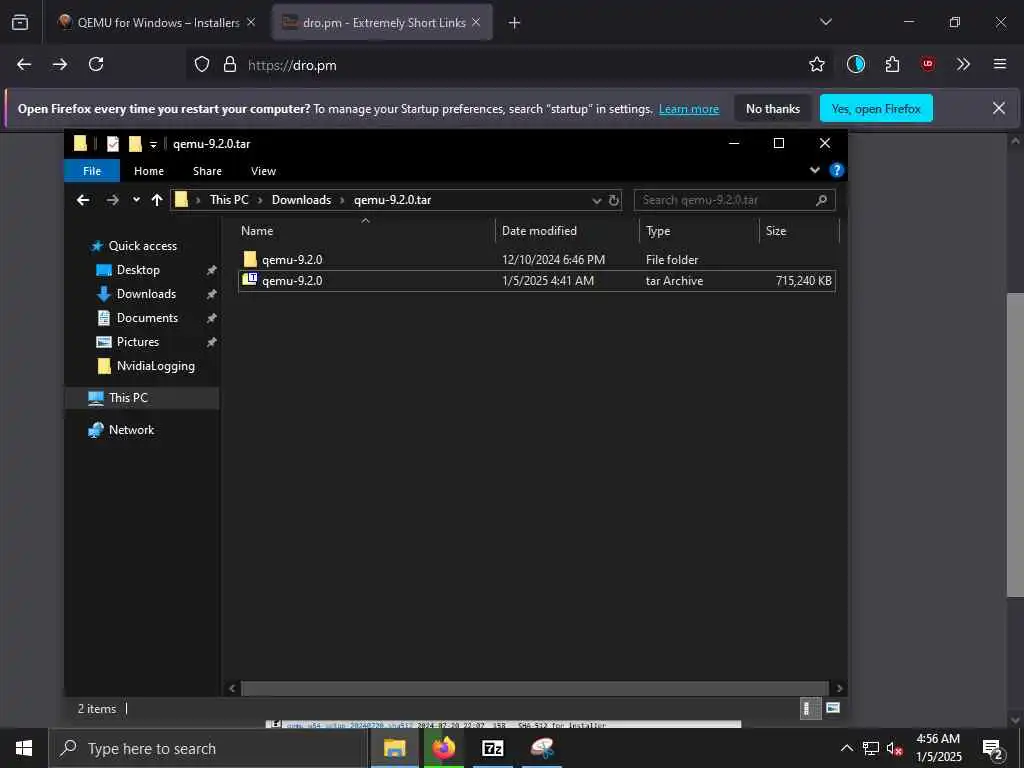Accept with Yes, open Firefox button
1024x768 pixels.
point(876,109)
